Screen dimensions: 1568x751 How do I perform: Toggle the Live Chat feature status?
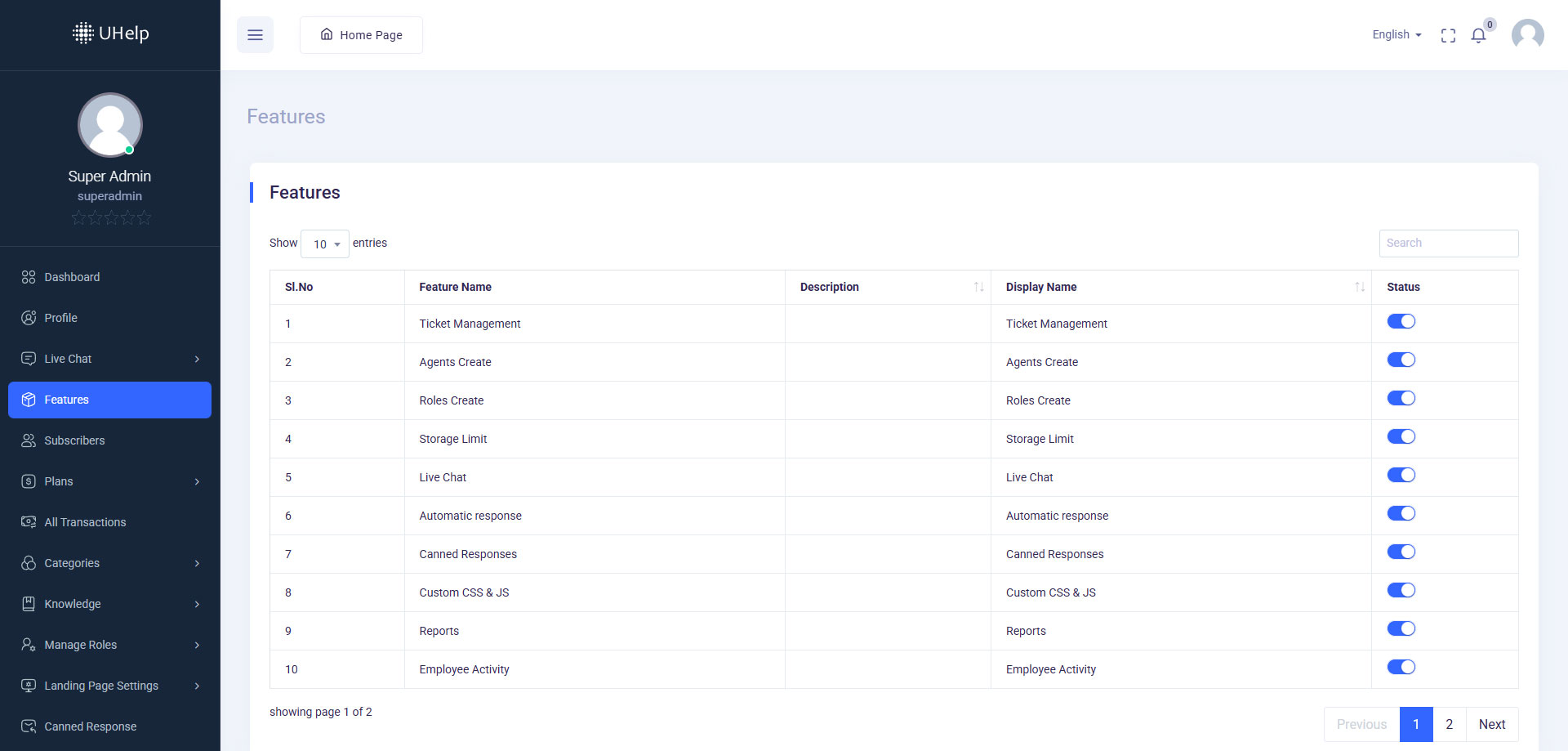[1401, 476]
